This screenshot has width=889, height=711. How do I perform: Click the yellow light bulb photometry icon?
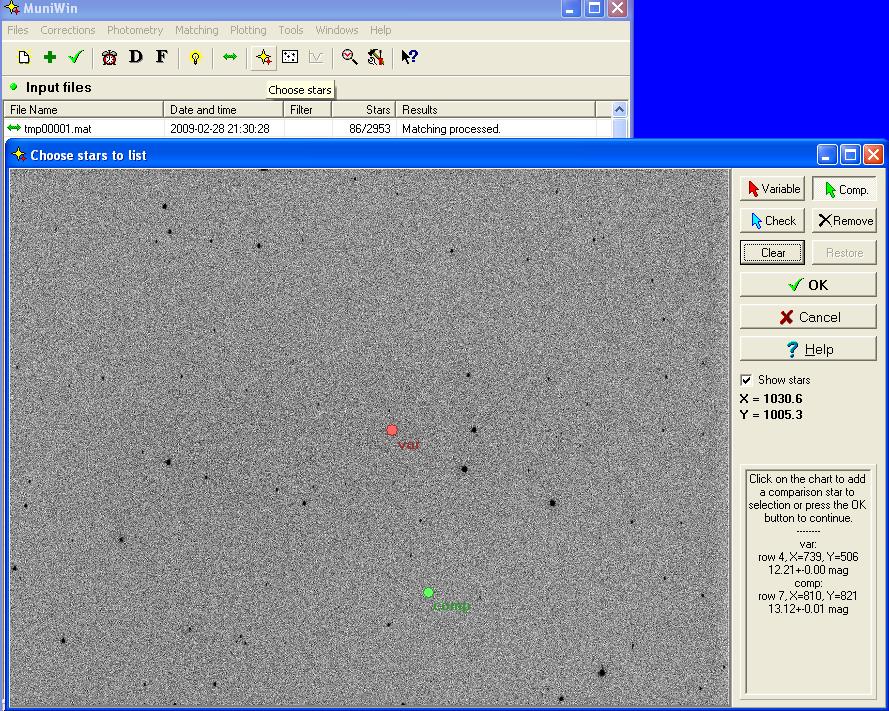(x=196, y=58)
